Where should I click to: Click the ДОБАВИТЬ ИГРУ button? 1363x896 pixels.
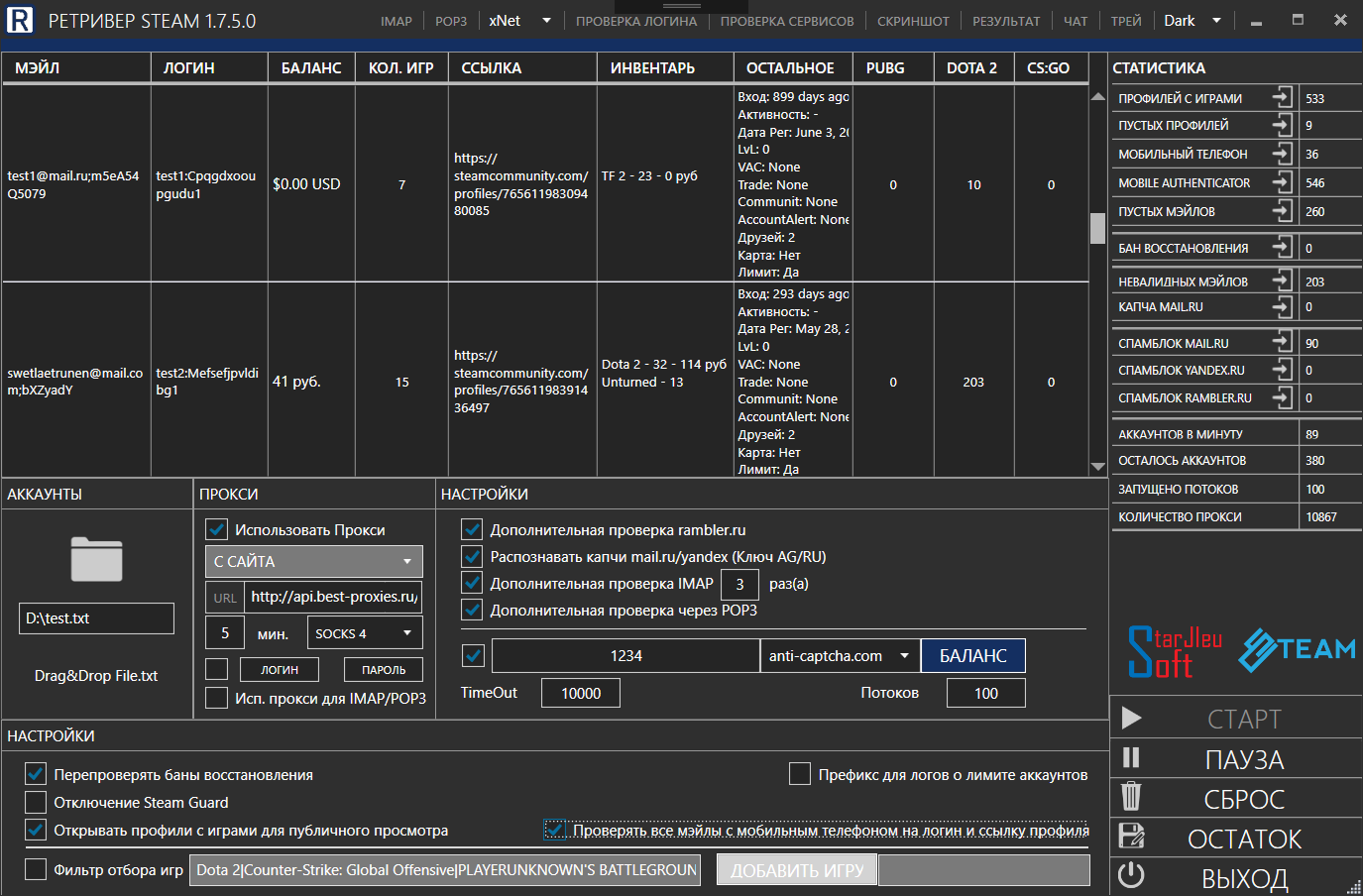click(x=797, y=870)
